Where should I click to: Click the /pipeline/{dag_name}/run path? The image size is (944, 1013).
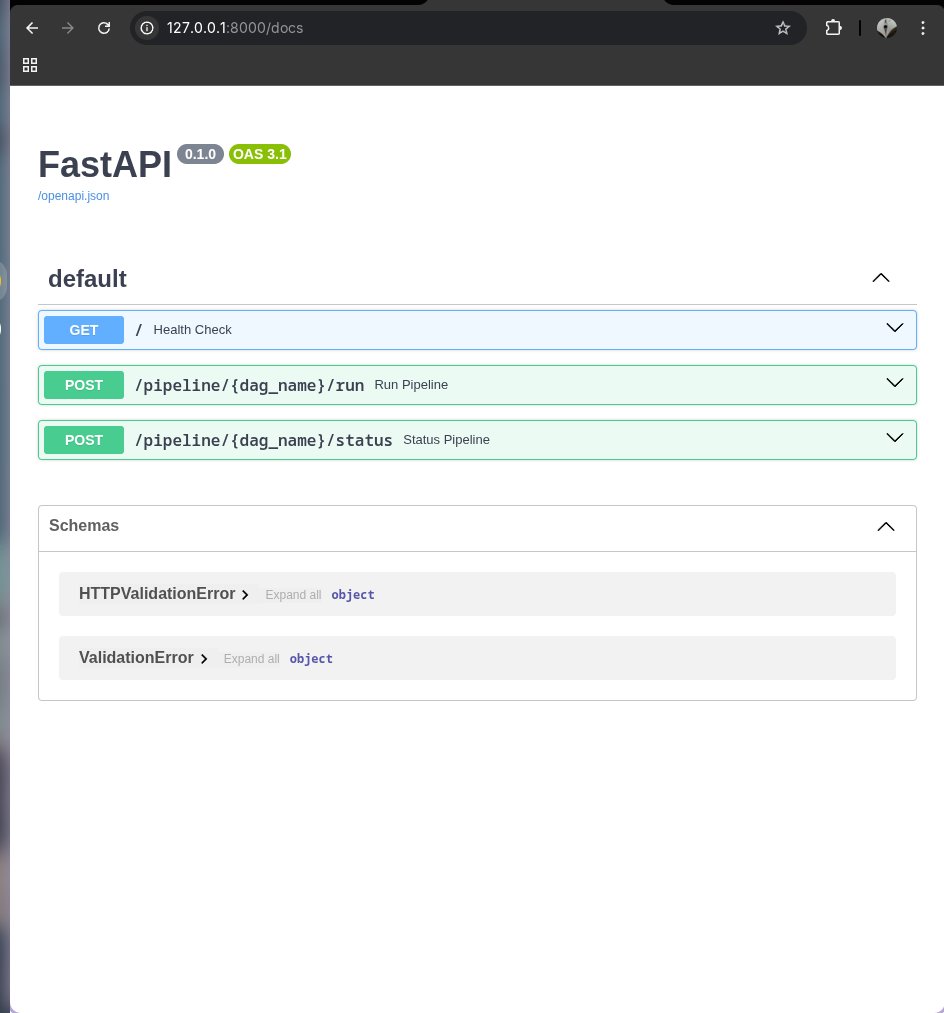click(249, 385)
